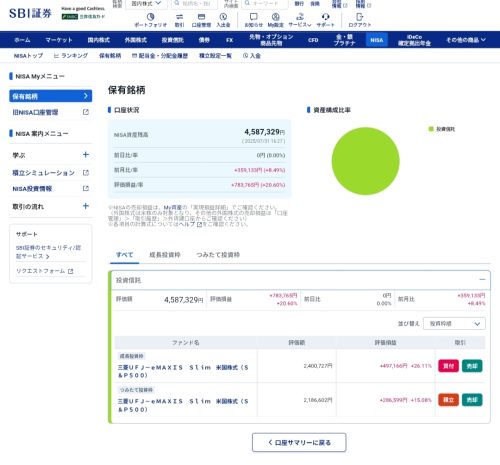Collapse the 投資信託 section with minus icon
Screen dimensions: 500x465
tap(482, 279)
